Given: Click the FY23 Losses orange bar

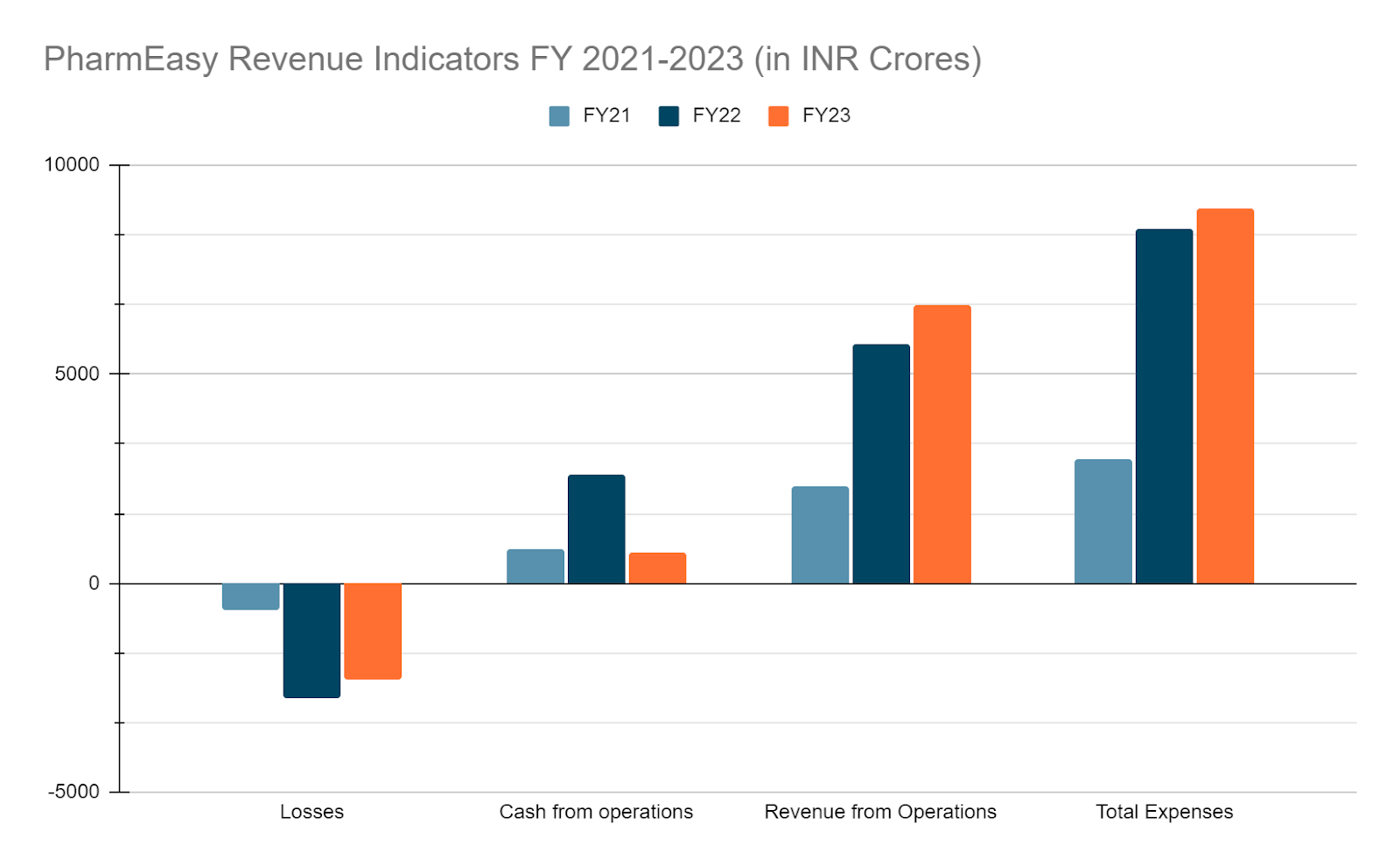Looking at the screenshot, I should point(373,630).
